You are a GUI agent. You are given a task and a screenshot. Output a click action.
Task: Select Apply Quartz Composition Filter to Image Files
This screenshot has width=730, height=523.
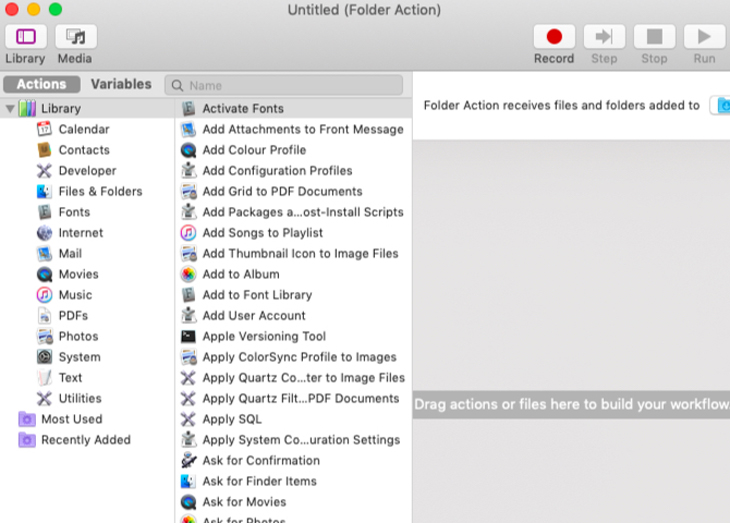(x=293, y=378)
